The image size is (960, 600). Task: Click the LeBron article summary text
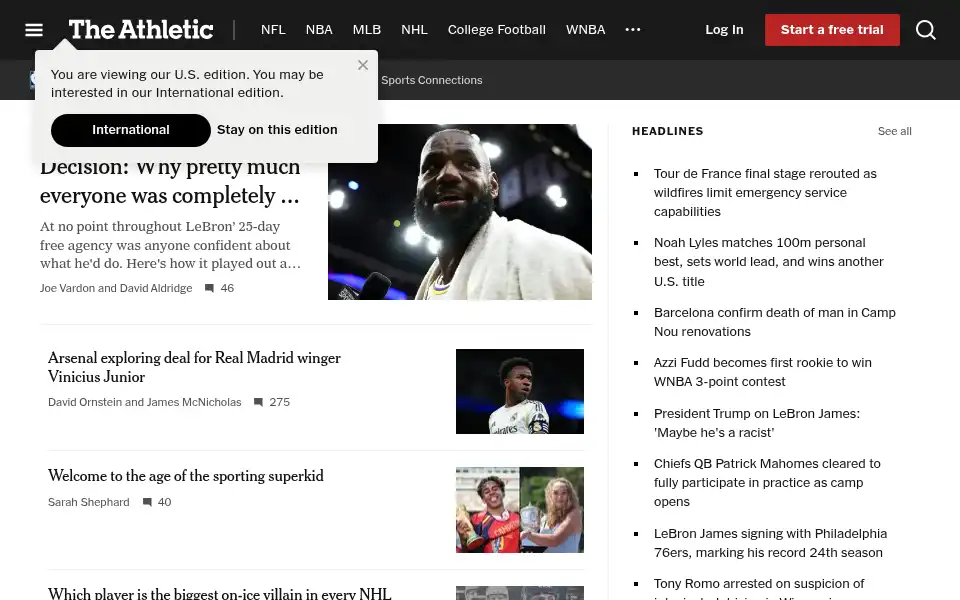[170, 245]
